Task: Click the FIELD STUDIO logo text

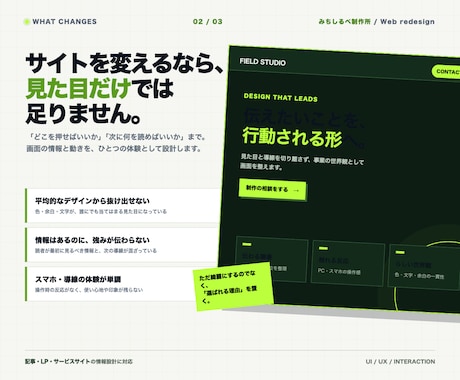Action: point(262,62)
